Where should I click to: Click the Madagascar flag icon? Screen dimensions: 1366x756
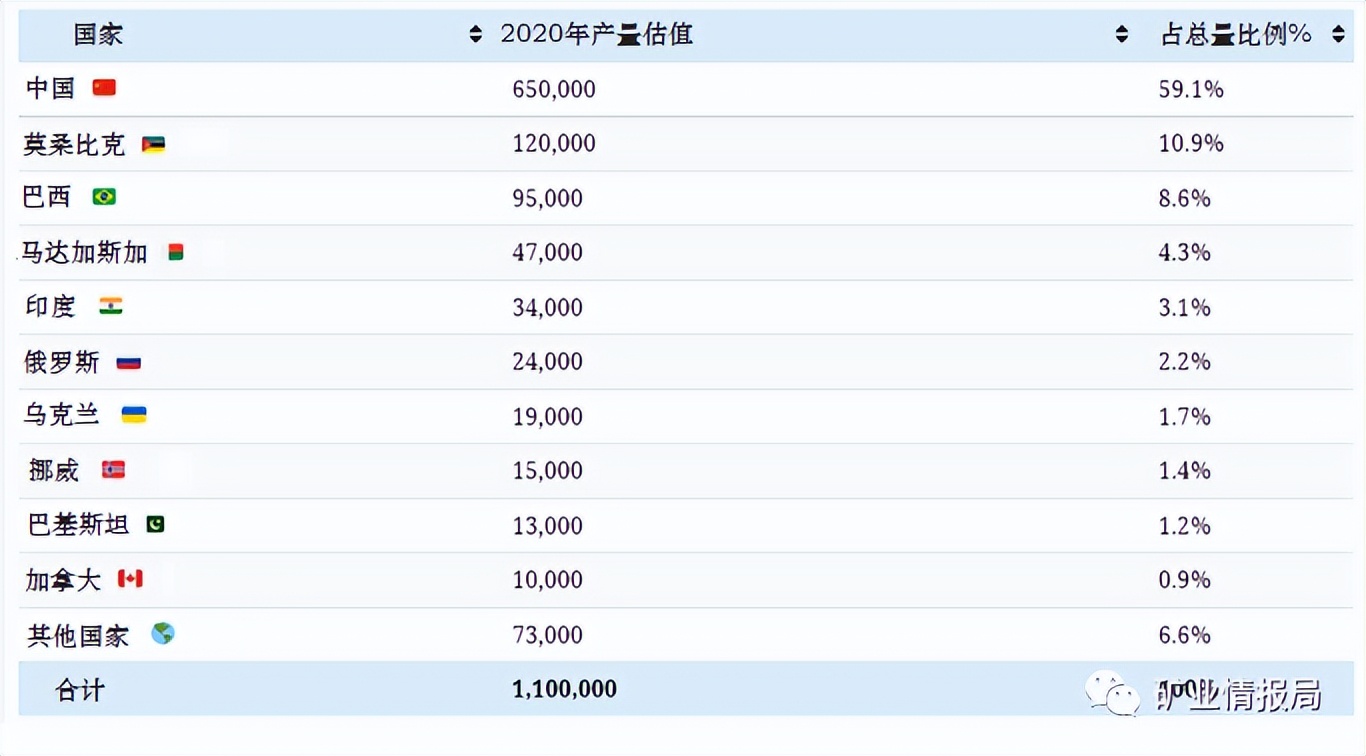[x=176, y=252]
